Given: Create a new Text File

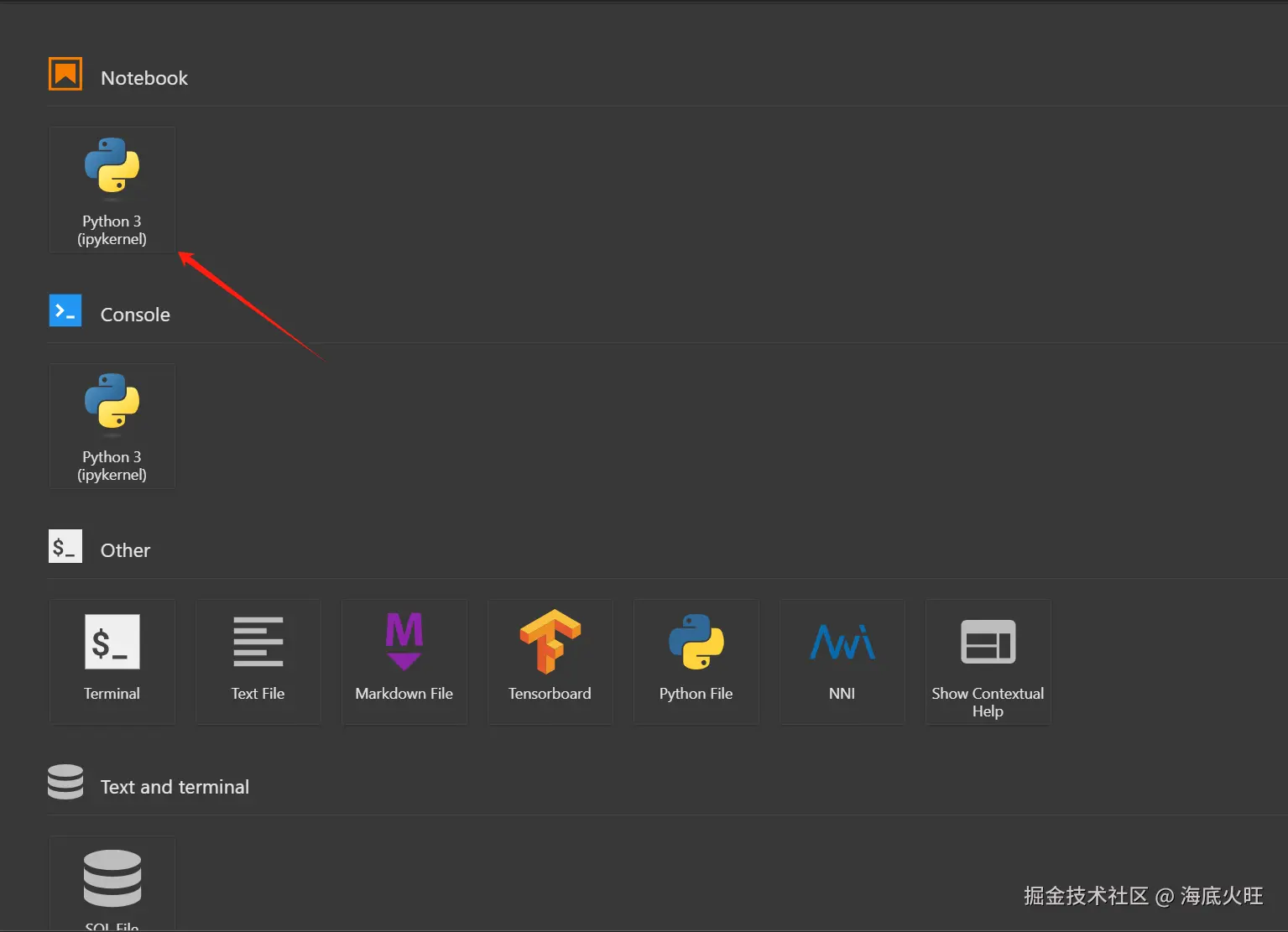Looking at the screenshot, I should pyautogui.click(x=258, y=662).
